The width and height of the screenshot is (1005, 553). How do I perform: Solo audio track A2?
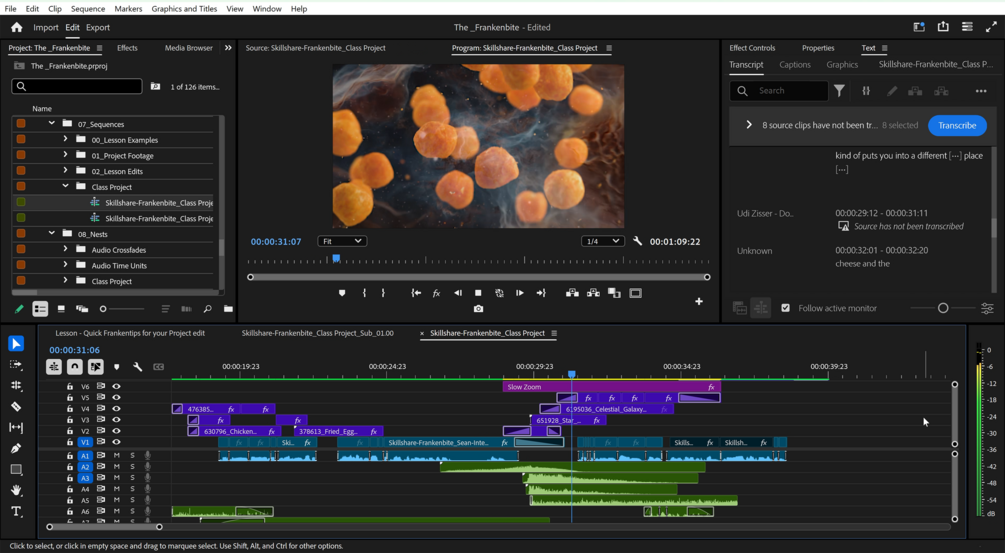(x=133, y=466)
